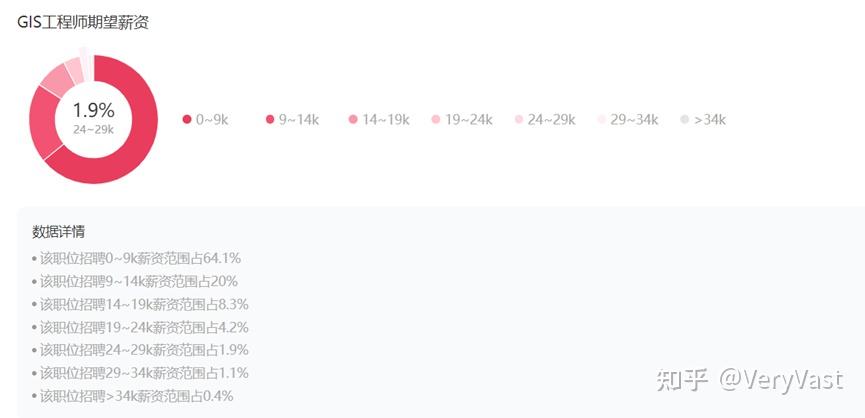
Task: Click the 1.9% center donut label
Action: coord(93,111)
